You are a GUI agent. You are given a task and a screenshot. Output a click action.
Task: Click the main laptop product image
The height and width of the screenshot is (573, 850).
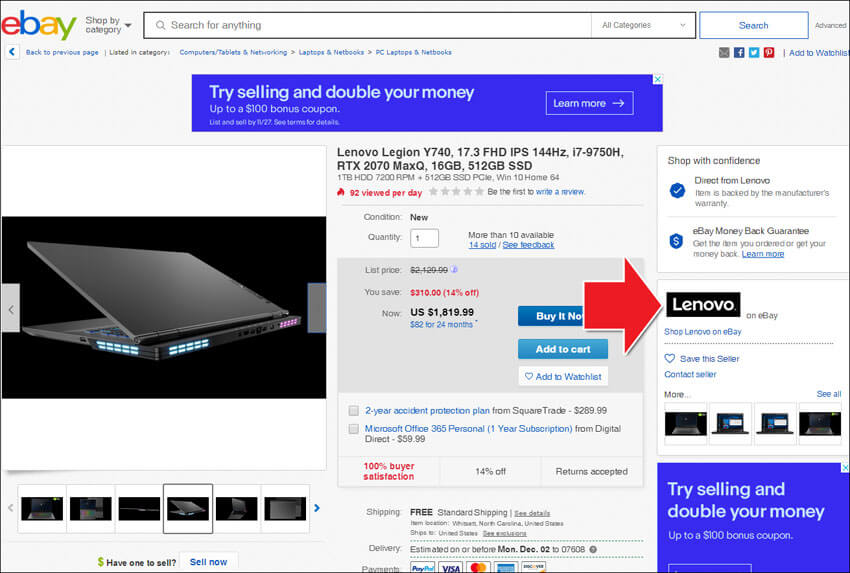(164, 307)
